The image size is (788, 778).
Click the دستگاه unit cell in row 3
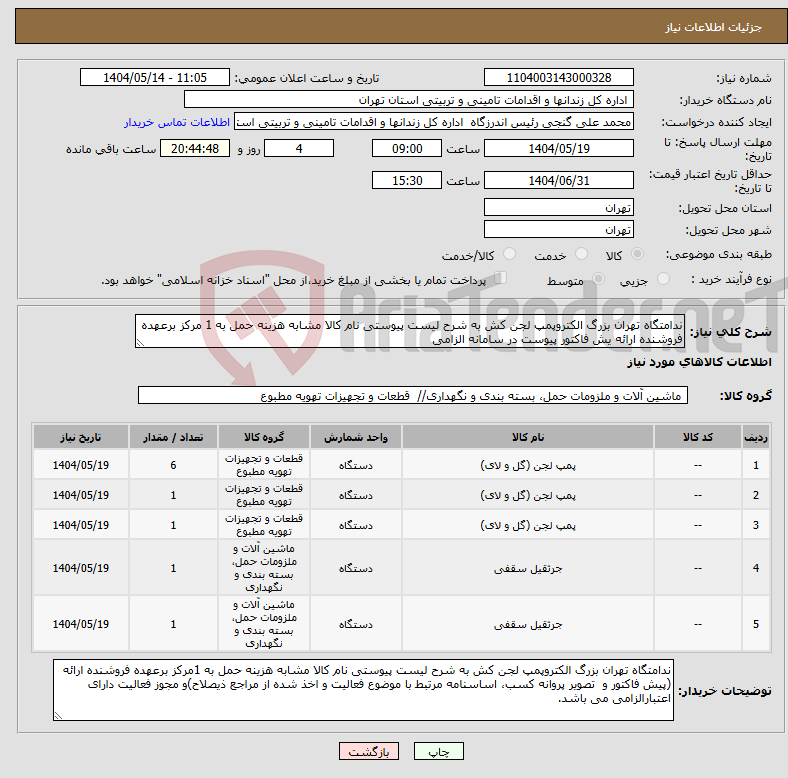[x=356, y=525]
